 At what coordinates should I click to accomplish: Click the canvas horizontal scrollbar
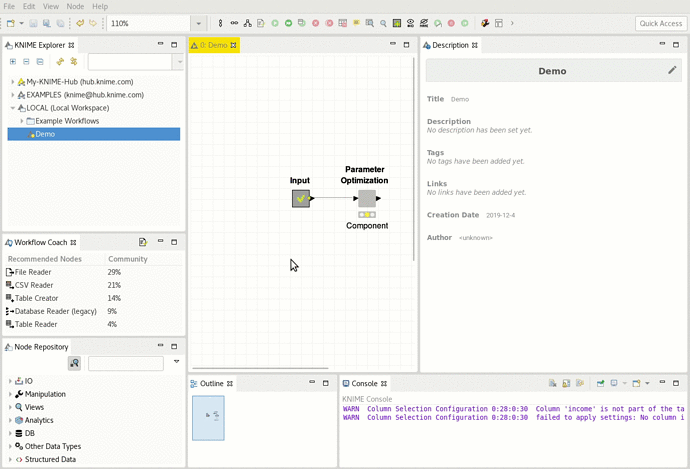(260, 368)
